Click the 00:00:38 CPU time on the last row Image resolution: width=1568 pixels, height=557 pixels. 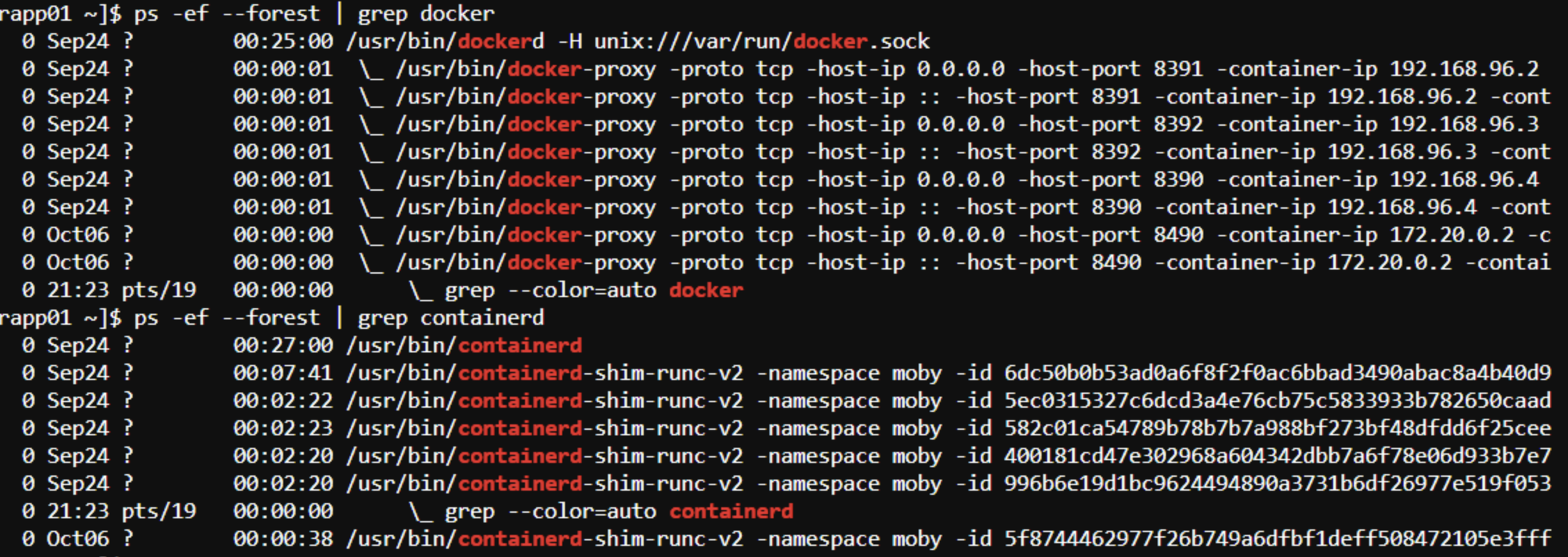pyautogui.click(x=283, y=539)
